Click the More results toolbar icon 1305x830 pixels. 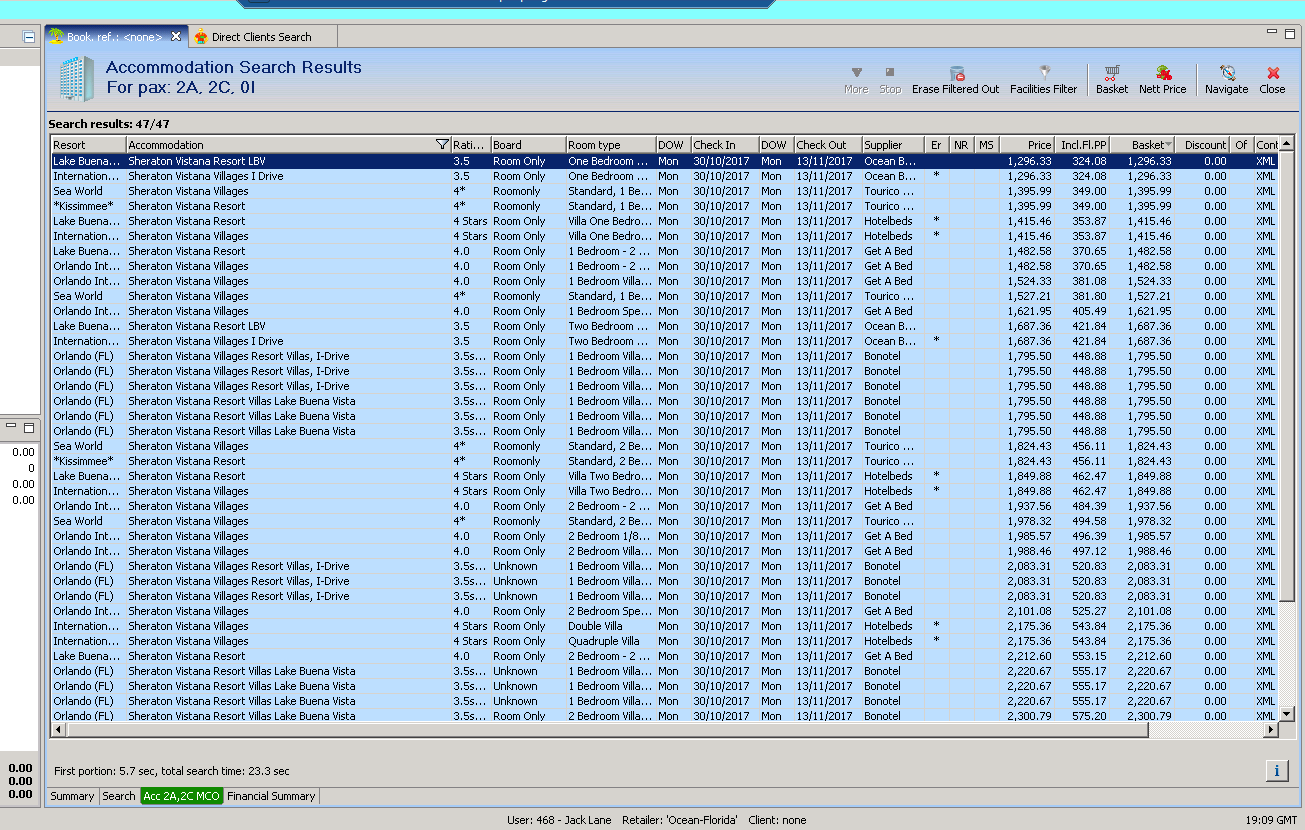click(856, 80)
